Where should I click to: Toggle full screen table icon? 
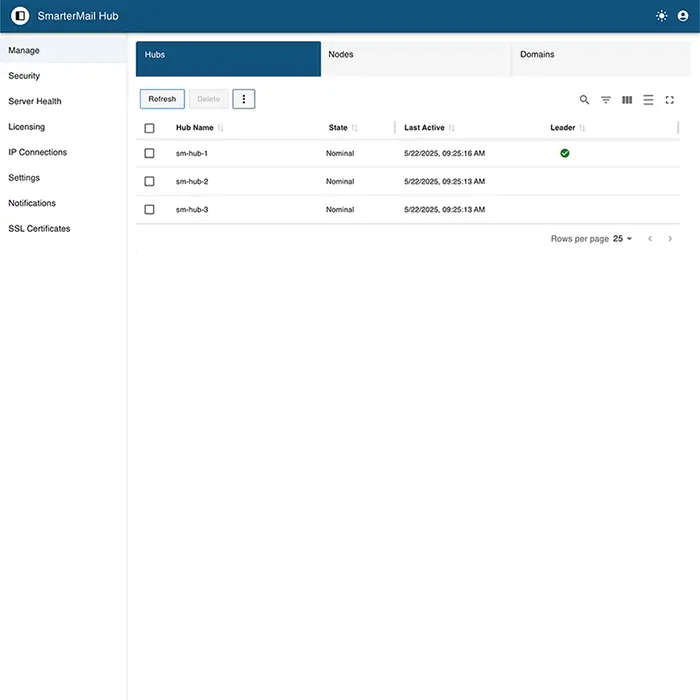click(x=669, y=100)
